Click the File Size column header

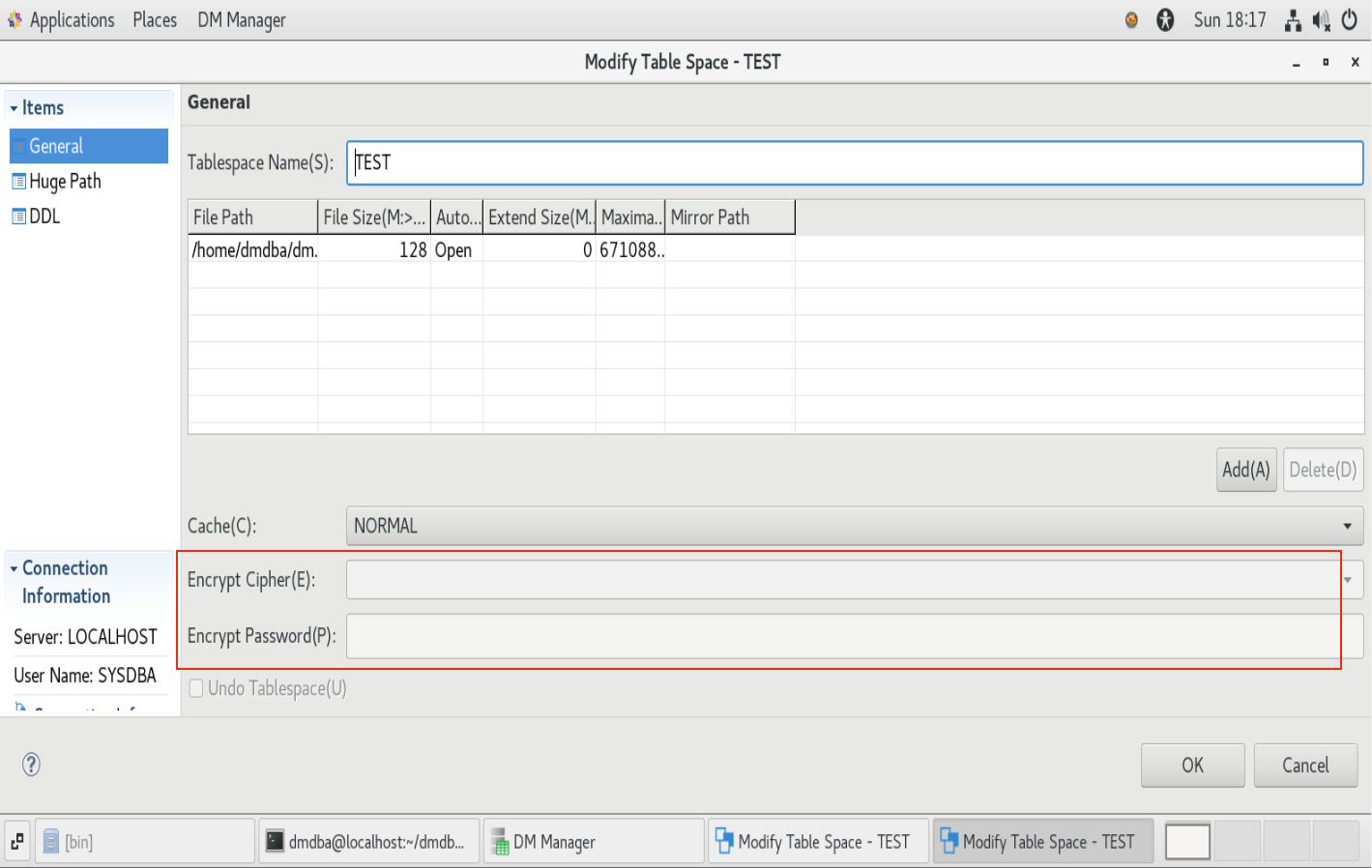point(374,217)
